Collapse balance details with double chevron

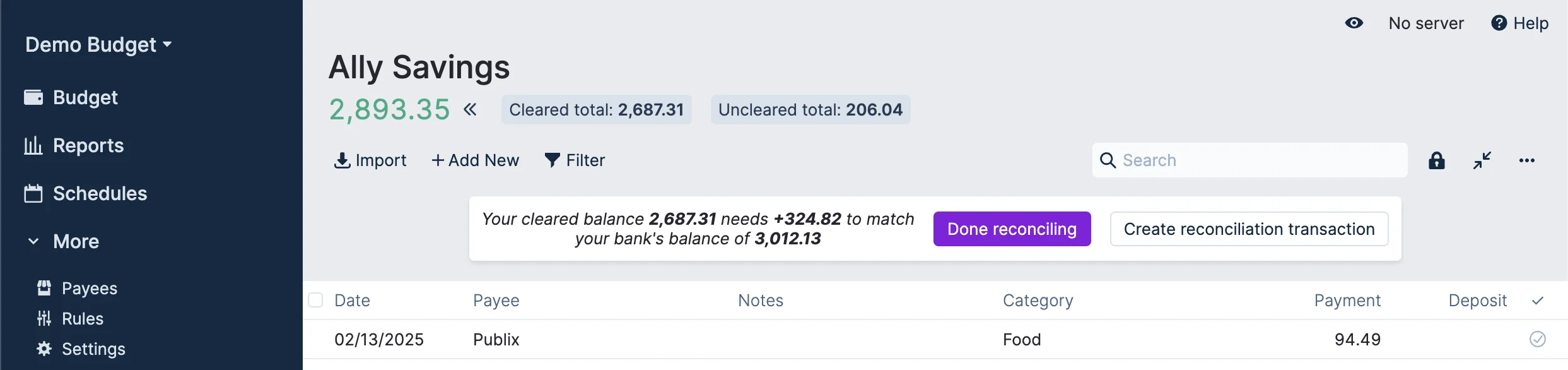(x=470, y=109)
